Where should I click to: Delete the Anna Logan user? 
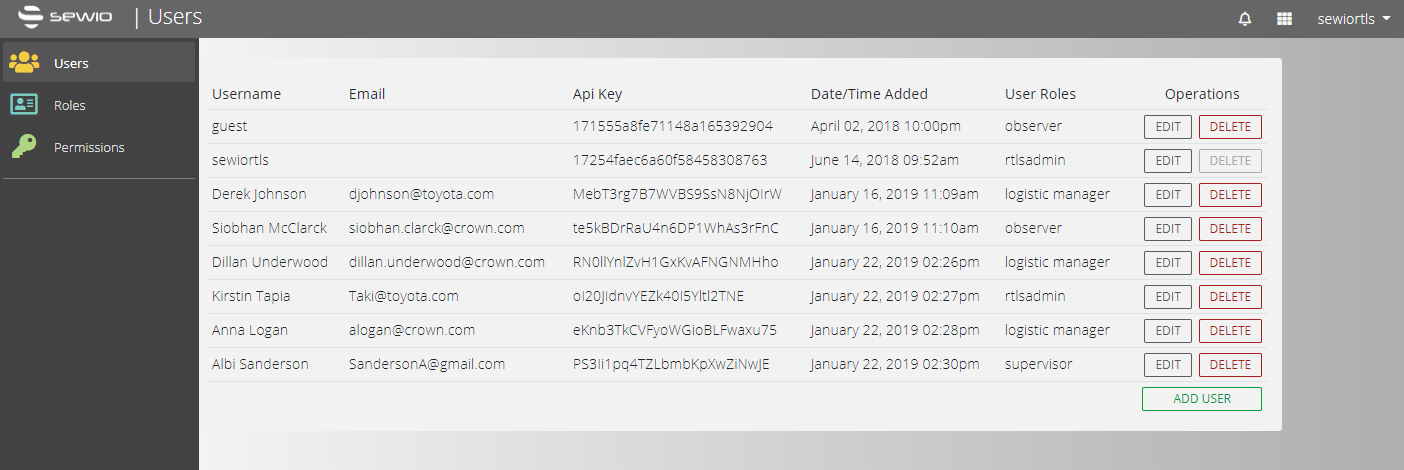click(1230, 331)
